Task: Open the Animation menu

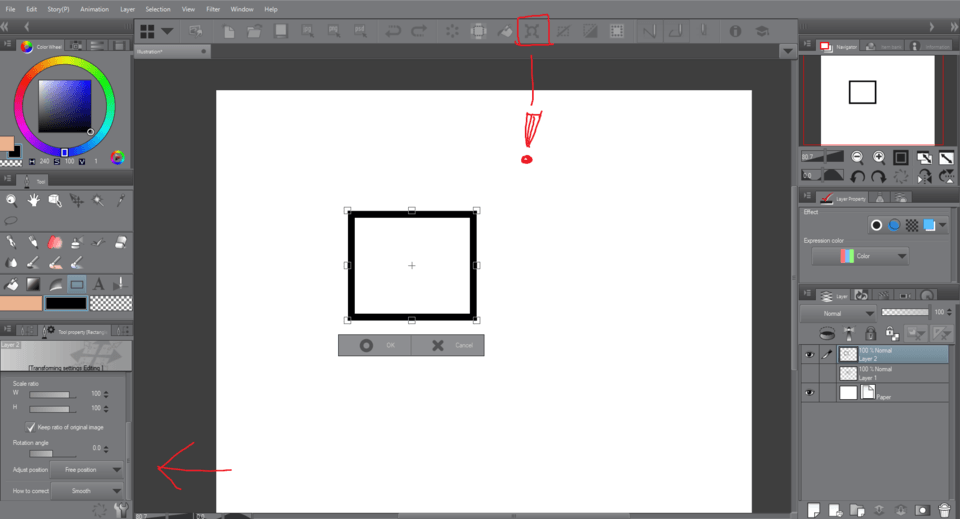Action: pos(94,9)
